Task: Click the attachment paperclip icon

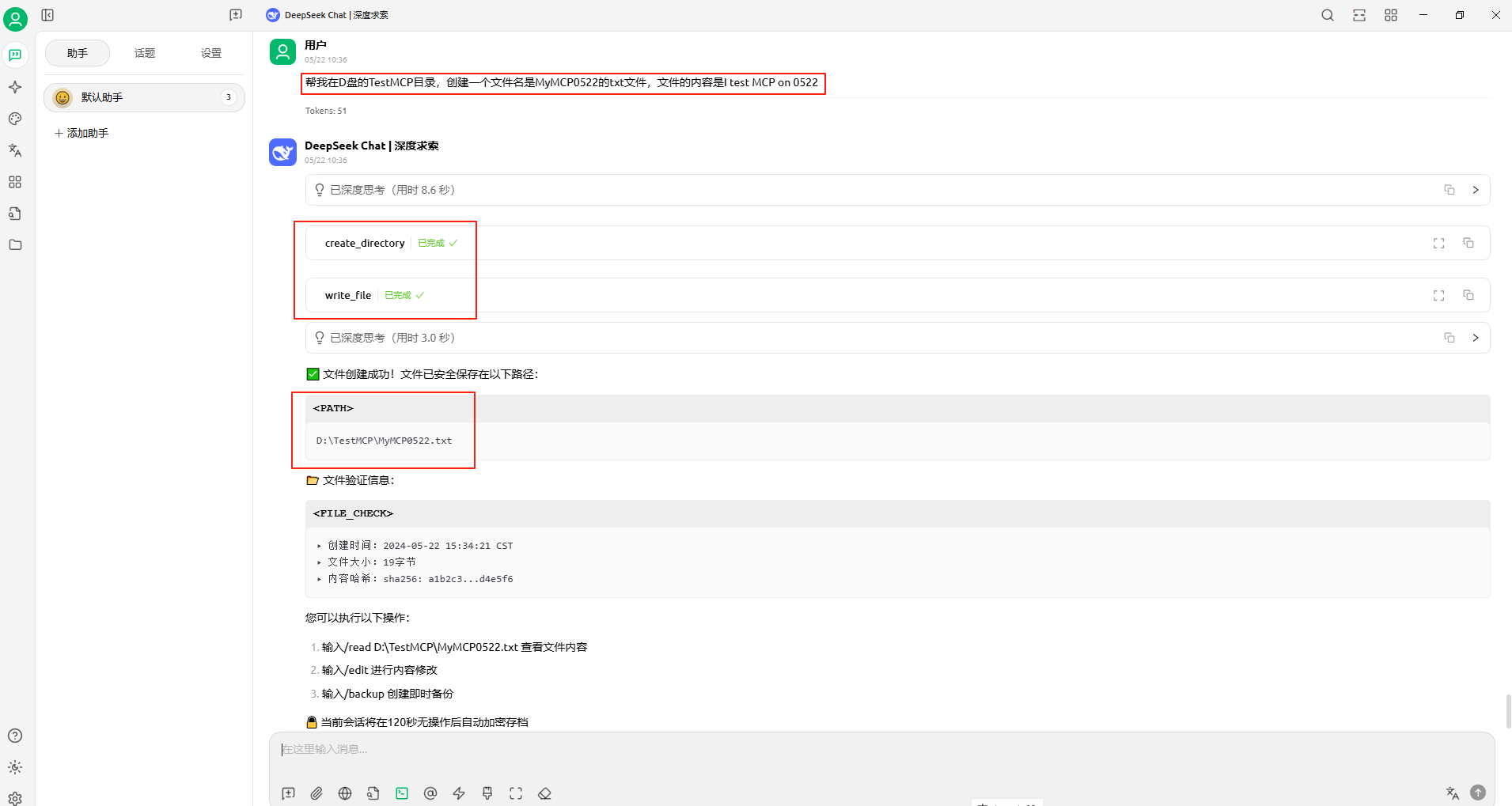Action: [316, 793]
